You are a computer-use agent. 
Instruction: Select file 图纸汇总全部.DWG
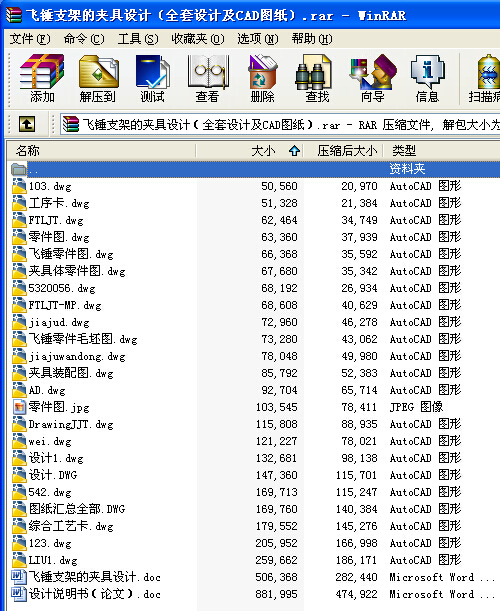click(x=77, y=509)
